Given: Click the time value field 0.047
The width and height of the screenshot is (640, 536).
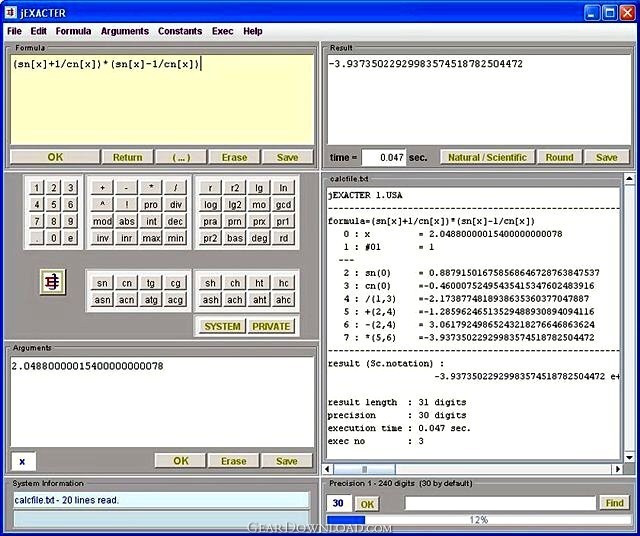Looking at the screenshot, I should tap(384, 158).
